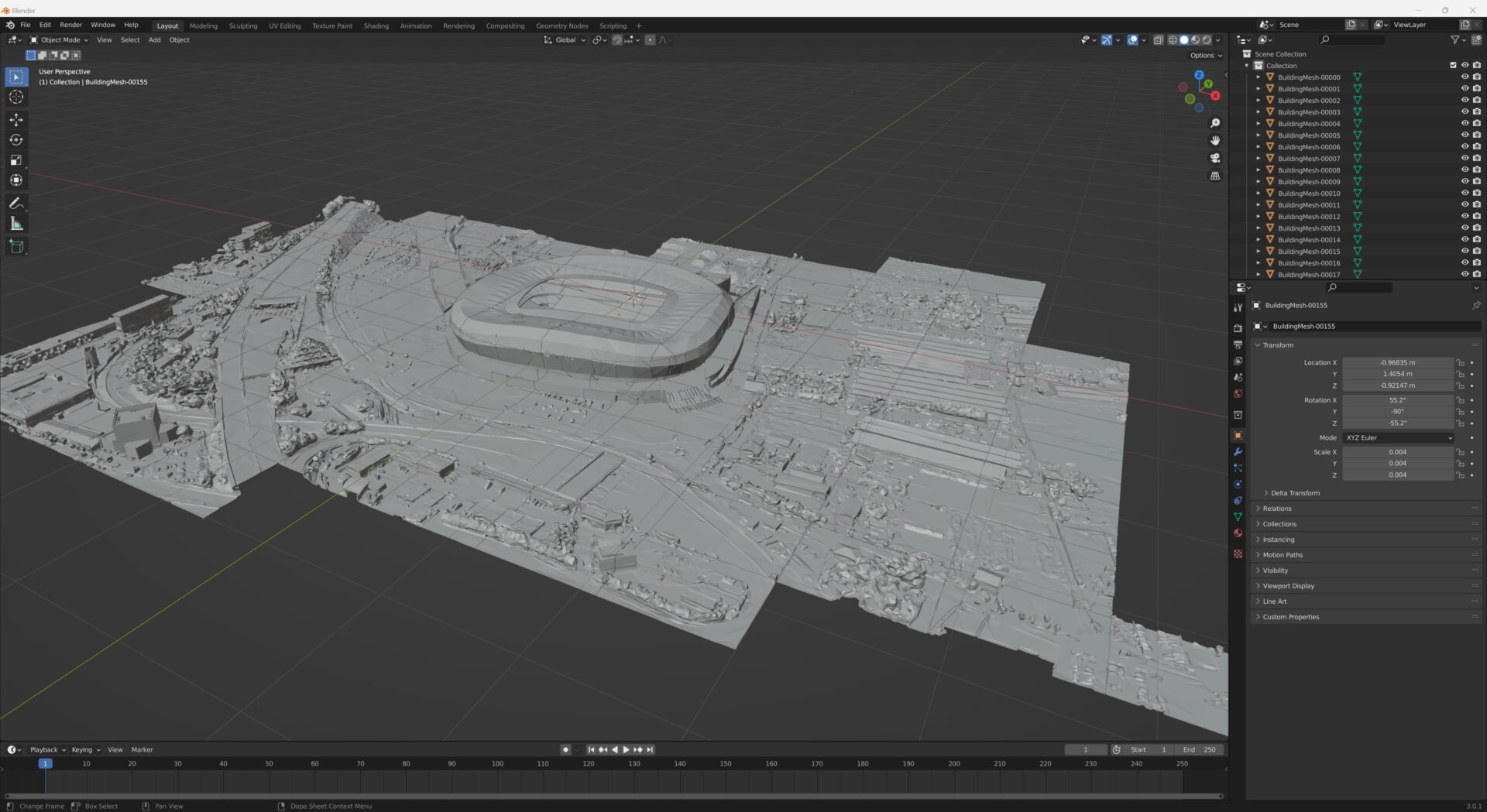Disable render visibility for BuildingMesh-00000
Image resolution: width=1487 pixels, height=812 pixels.
[x=1477, y=76]
